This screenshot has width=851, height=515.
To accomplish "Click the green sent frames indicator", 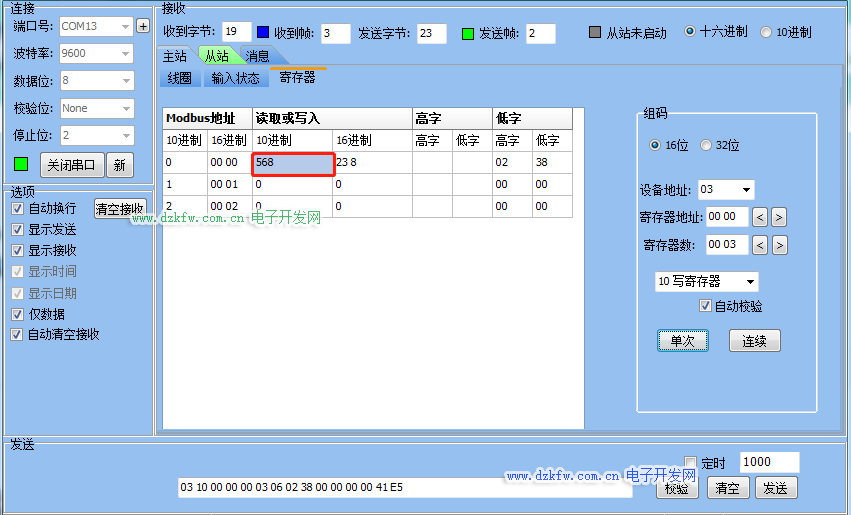I will pyautogui.click(x=468, y=33).
